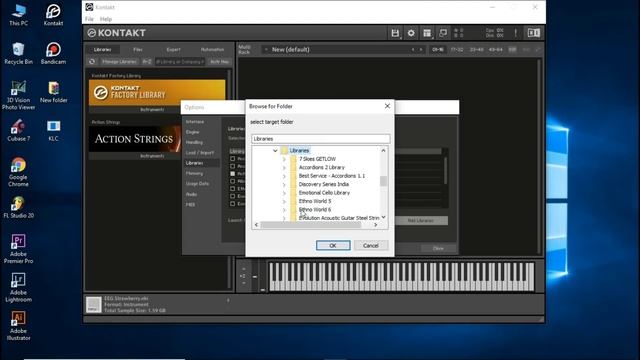Viewport: 640px width, 360px height.
Task: Open the Kontakt save/load files menu icon
Action: point(395,33)
